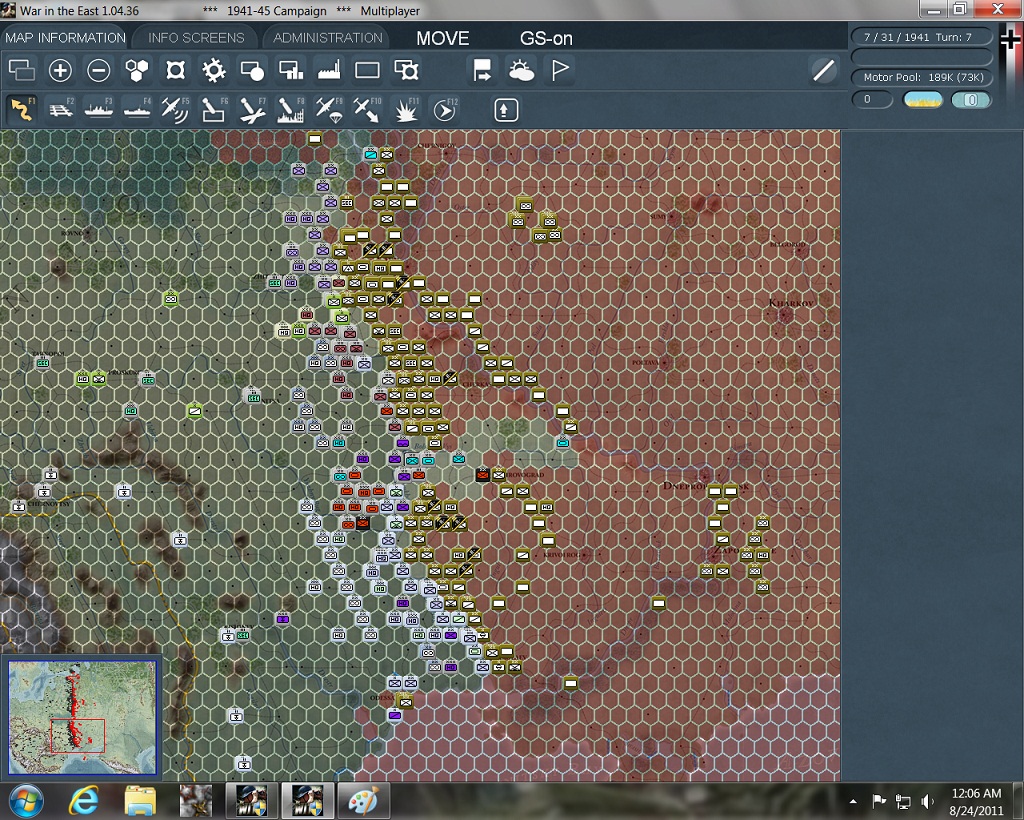Select Move mode (F1) icon
Image resolution: width=1024 pixels, height=820 pixels.
click(x=22, y=110)
